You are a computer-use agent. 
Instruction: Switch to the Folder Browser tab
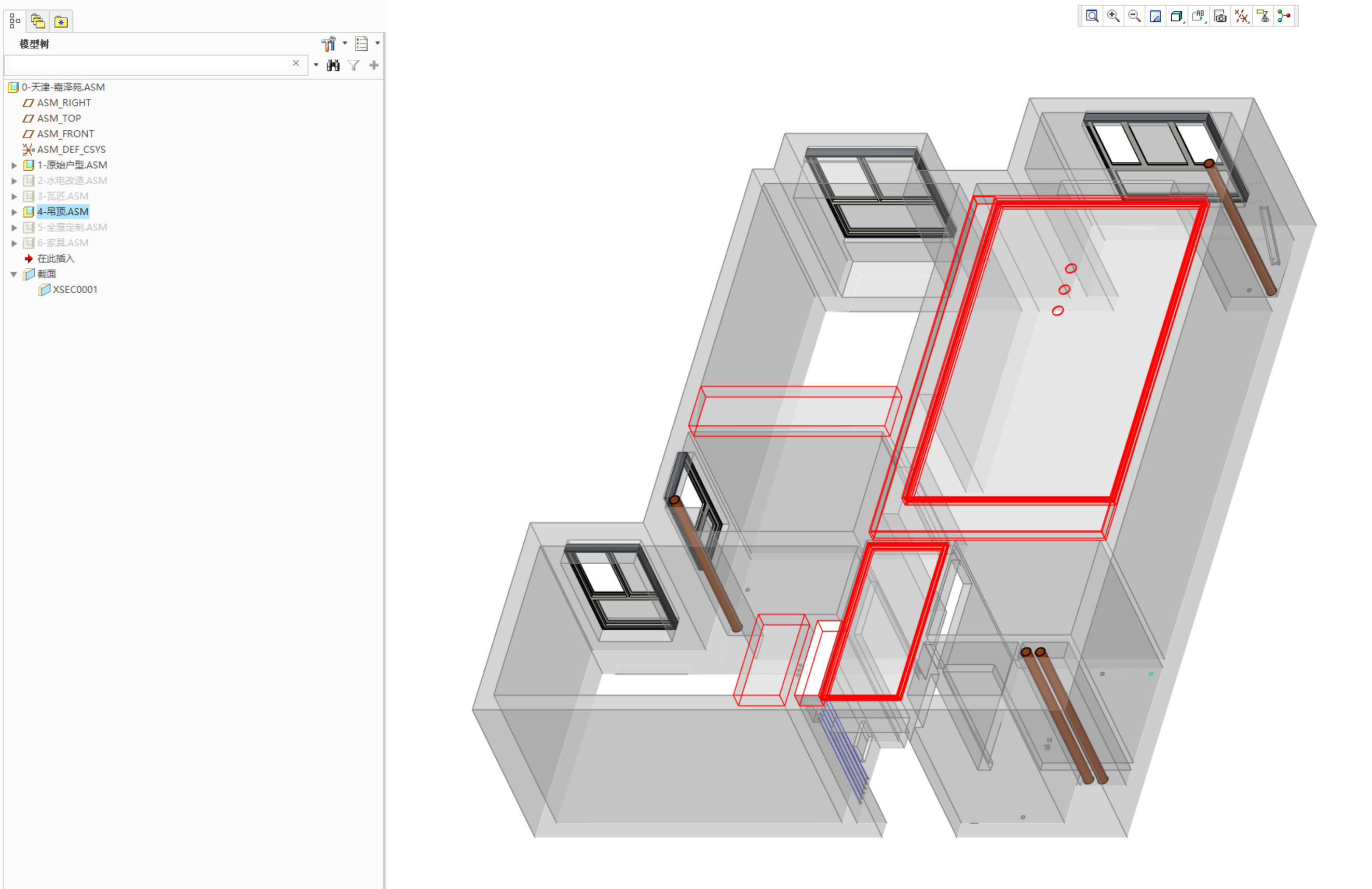tap(38, 21)
